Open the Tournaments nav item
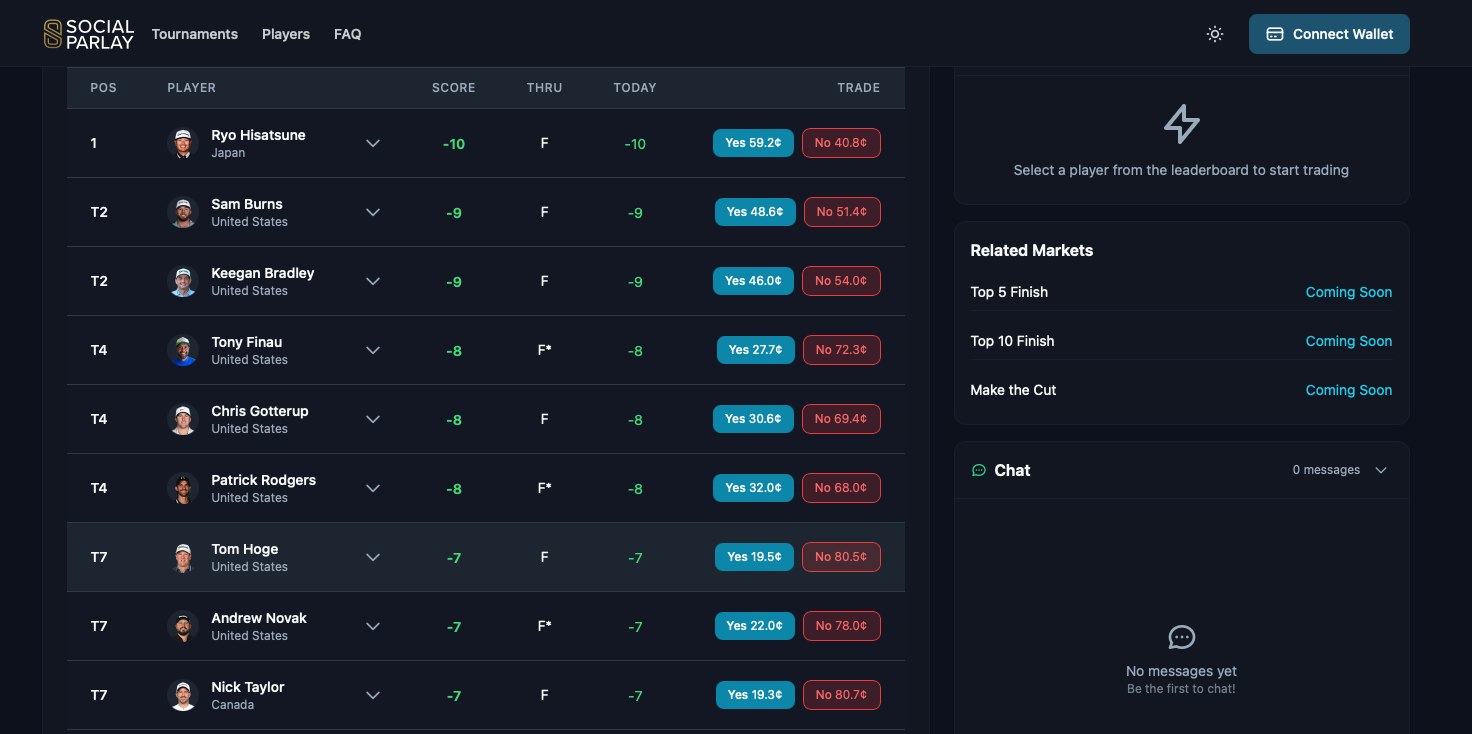 [195, 34]
